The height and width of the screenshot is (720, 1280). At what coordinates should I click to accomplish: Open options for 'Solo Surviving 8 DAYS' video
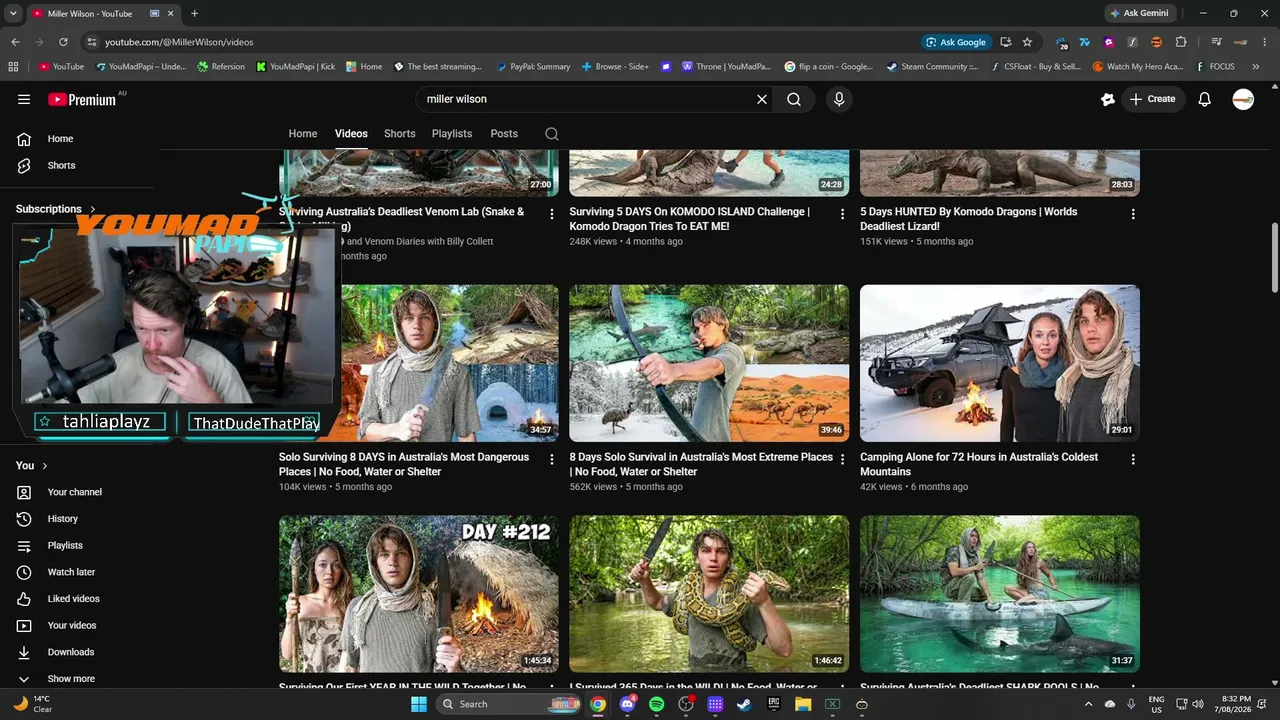tap(552, 459)
